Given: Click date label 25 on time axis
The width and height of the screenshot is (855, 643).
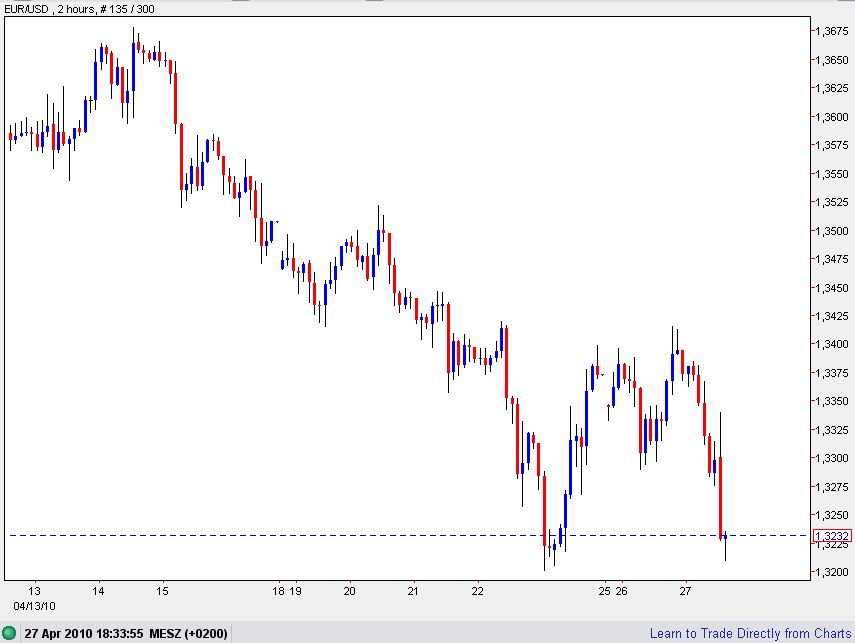Looking at the screenshot, I should click(x=604, y=591).
